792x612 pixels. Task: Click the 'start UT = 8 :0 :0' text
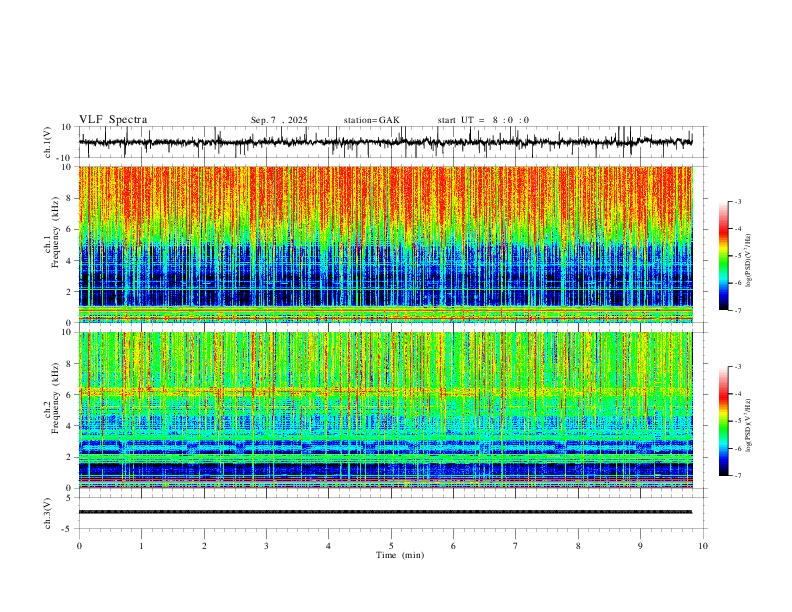coord(483,120)
